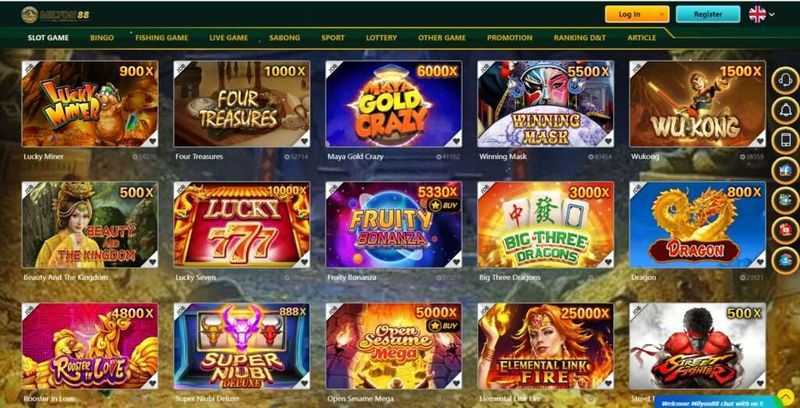
Task: Open the UK flag language dropdown
Action: point(762,14)
